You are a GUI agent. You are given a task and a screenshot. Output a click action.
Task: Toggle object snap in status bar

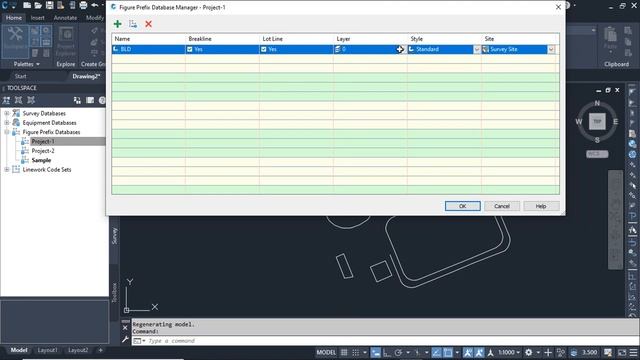coord(448,353)
